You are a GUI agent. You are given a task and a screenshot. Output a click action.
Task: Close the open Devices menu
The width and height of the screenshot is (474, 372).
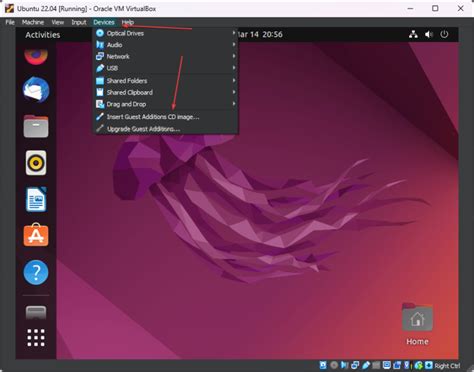[104, 22]
